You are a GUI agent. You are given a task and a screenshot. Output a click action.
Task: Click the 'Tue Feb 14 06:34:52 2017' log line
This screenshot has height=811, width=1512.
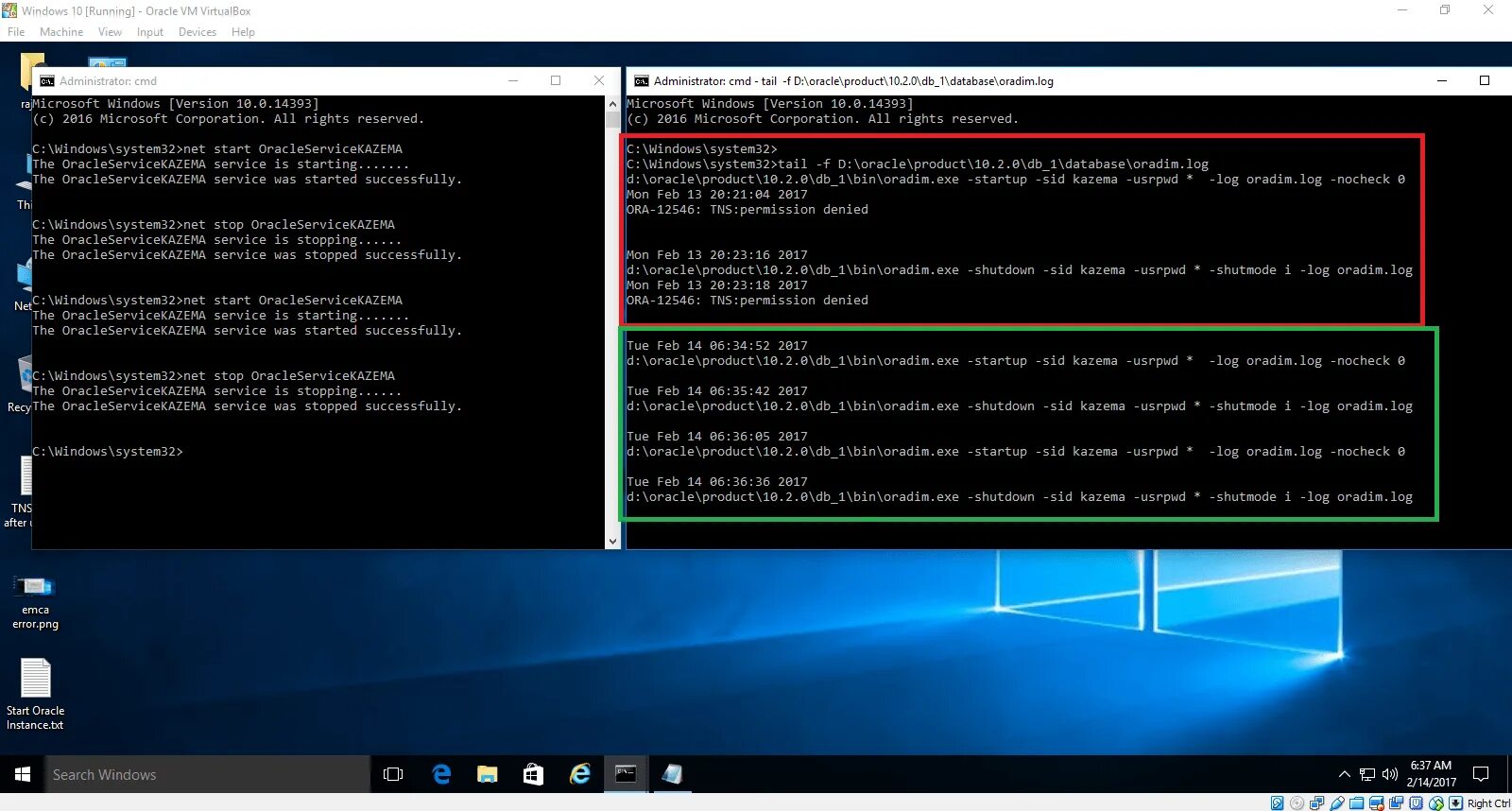pos(717,346)
